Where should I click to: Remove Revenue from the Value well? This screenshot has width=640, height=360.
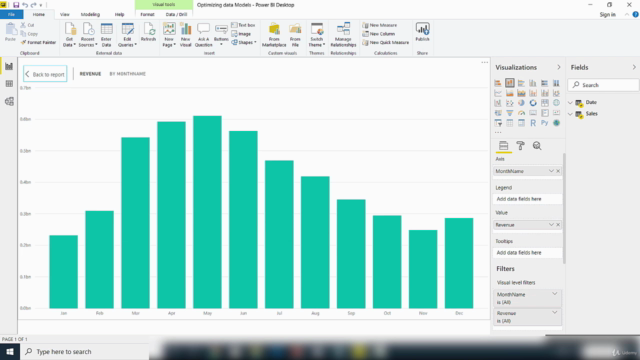[x=558, y=225]
